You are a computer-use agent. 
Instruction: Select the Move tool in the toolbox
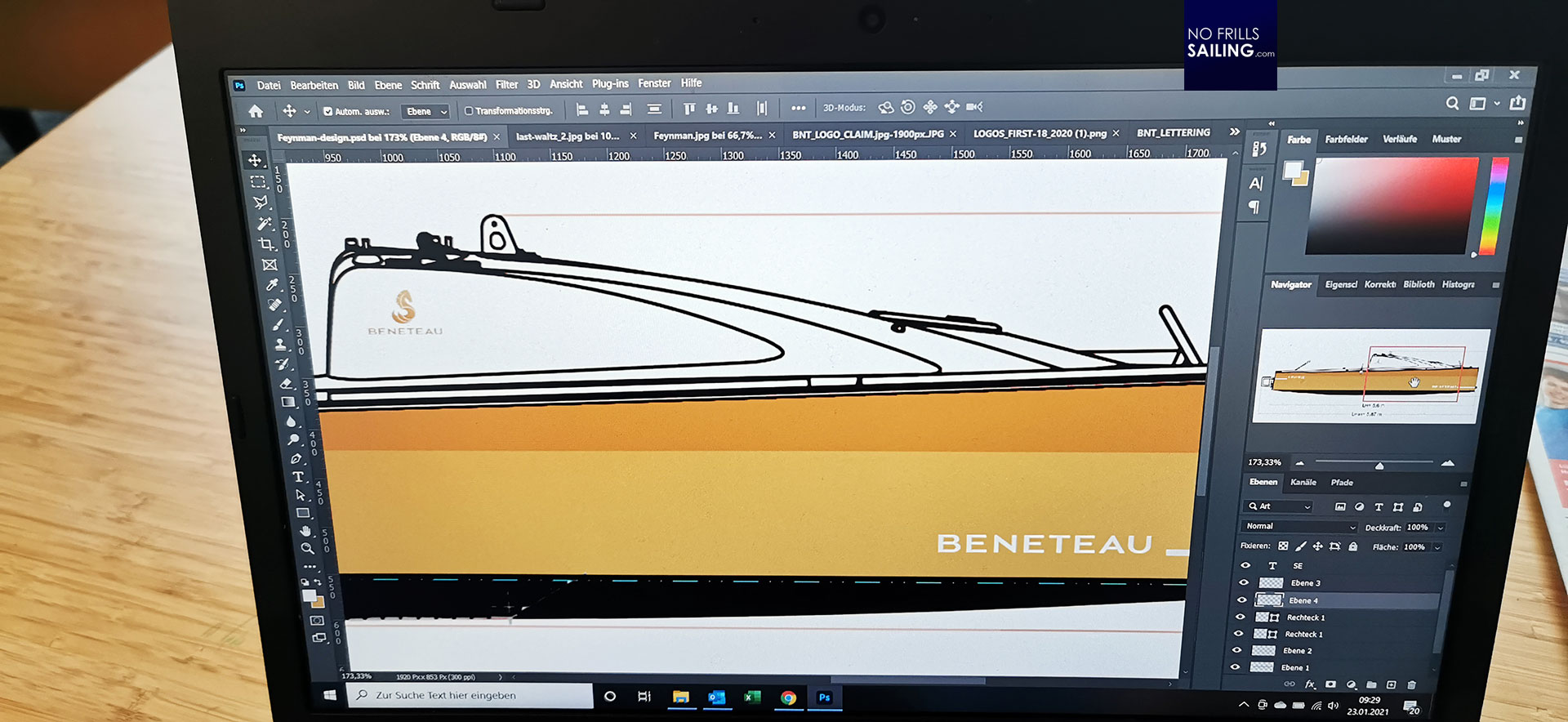point(255,160)
